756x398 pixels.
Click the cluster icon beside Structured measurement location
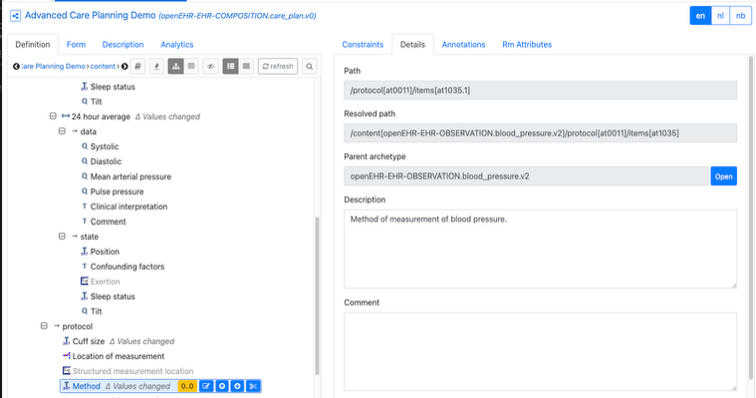(x=67, y=371)
